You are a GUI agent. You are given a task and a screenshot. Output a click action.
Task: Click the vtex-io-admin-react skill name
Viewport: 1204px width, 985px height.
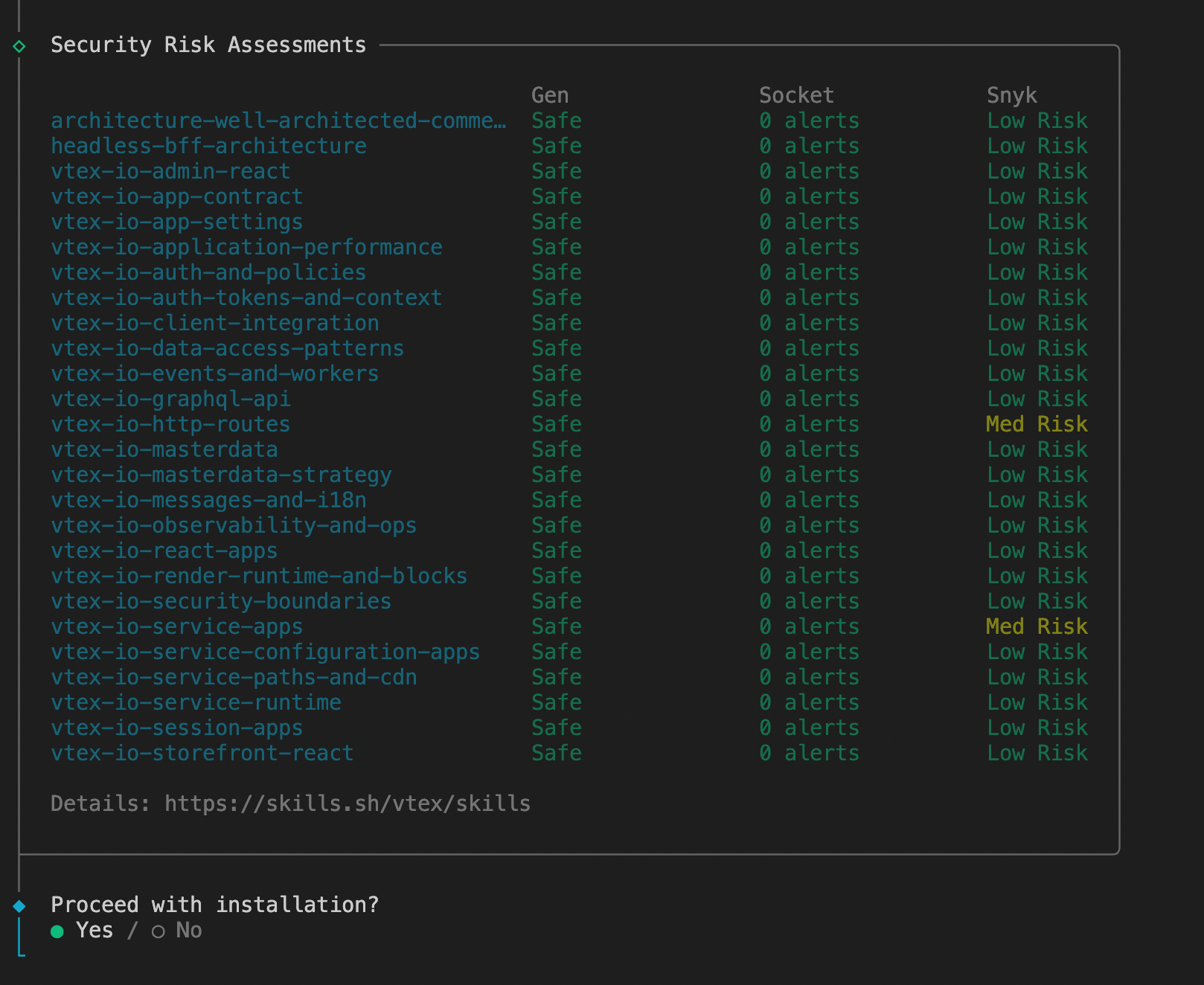170,171
